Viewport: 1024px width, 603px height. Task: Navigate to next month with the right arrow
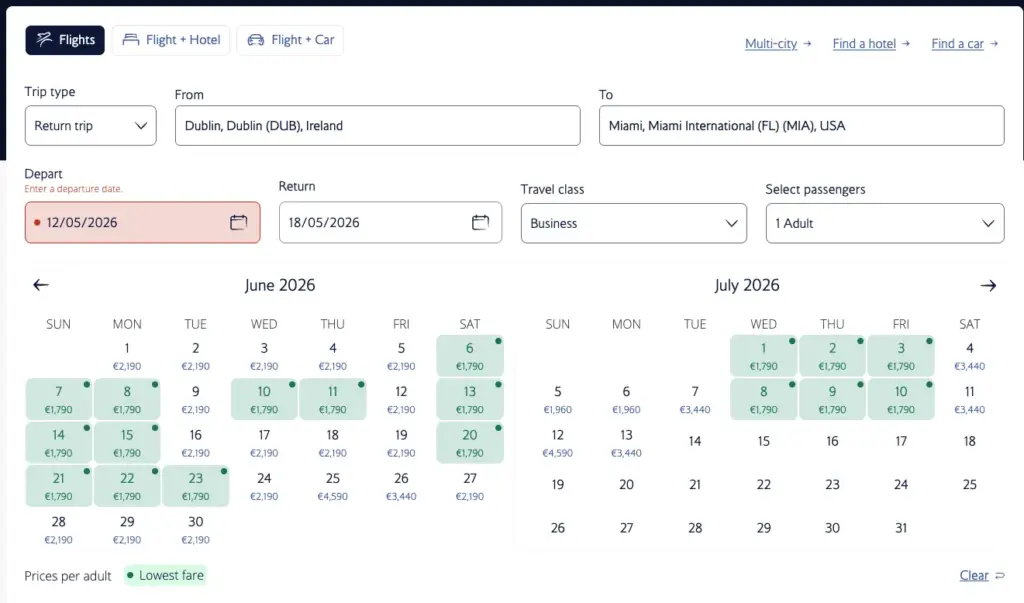point(988,284)
